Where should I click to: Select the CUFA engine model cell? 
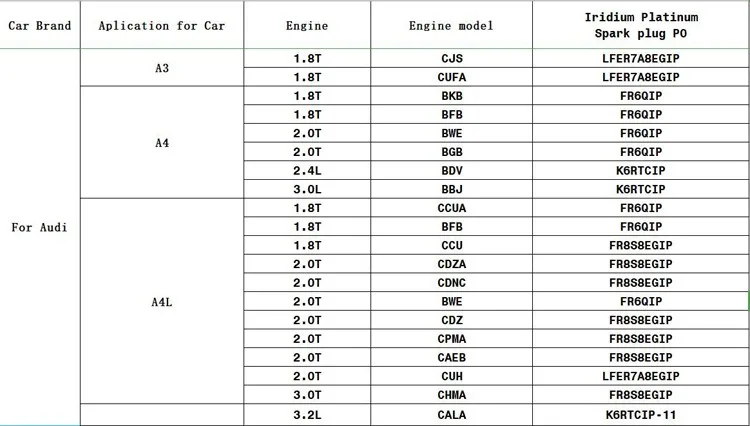(x=451, y=77)
